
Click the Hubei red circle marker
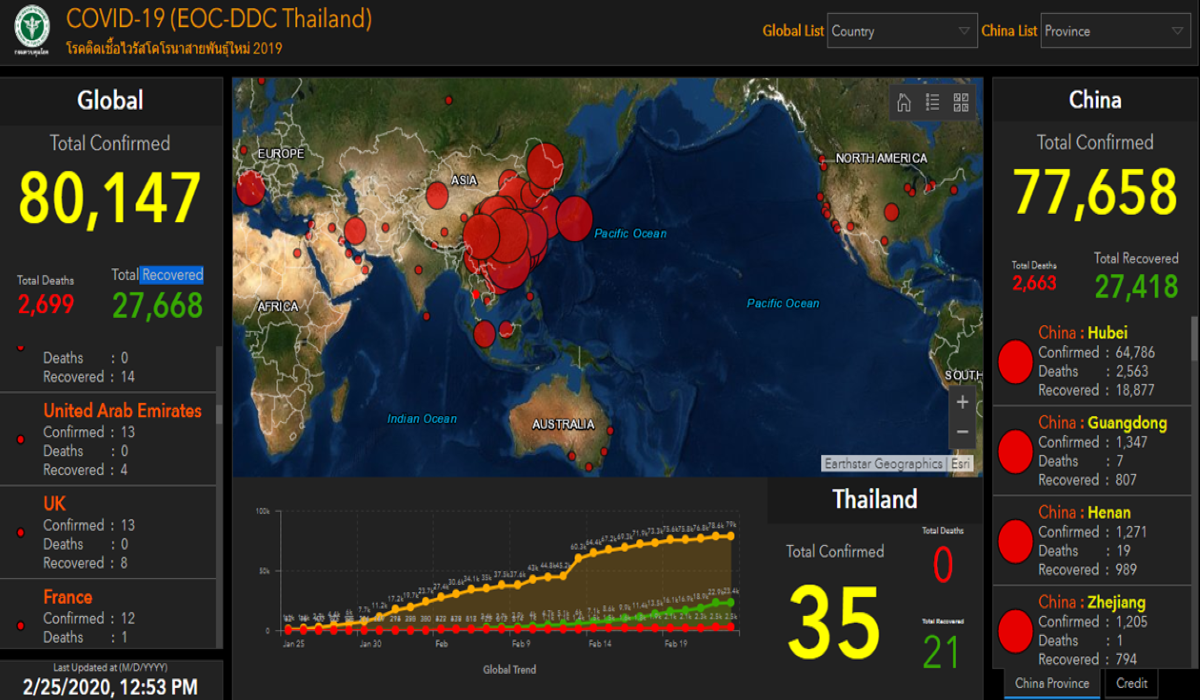[1015, 362]
